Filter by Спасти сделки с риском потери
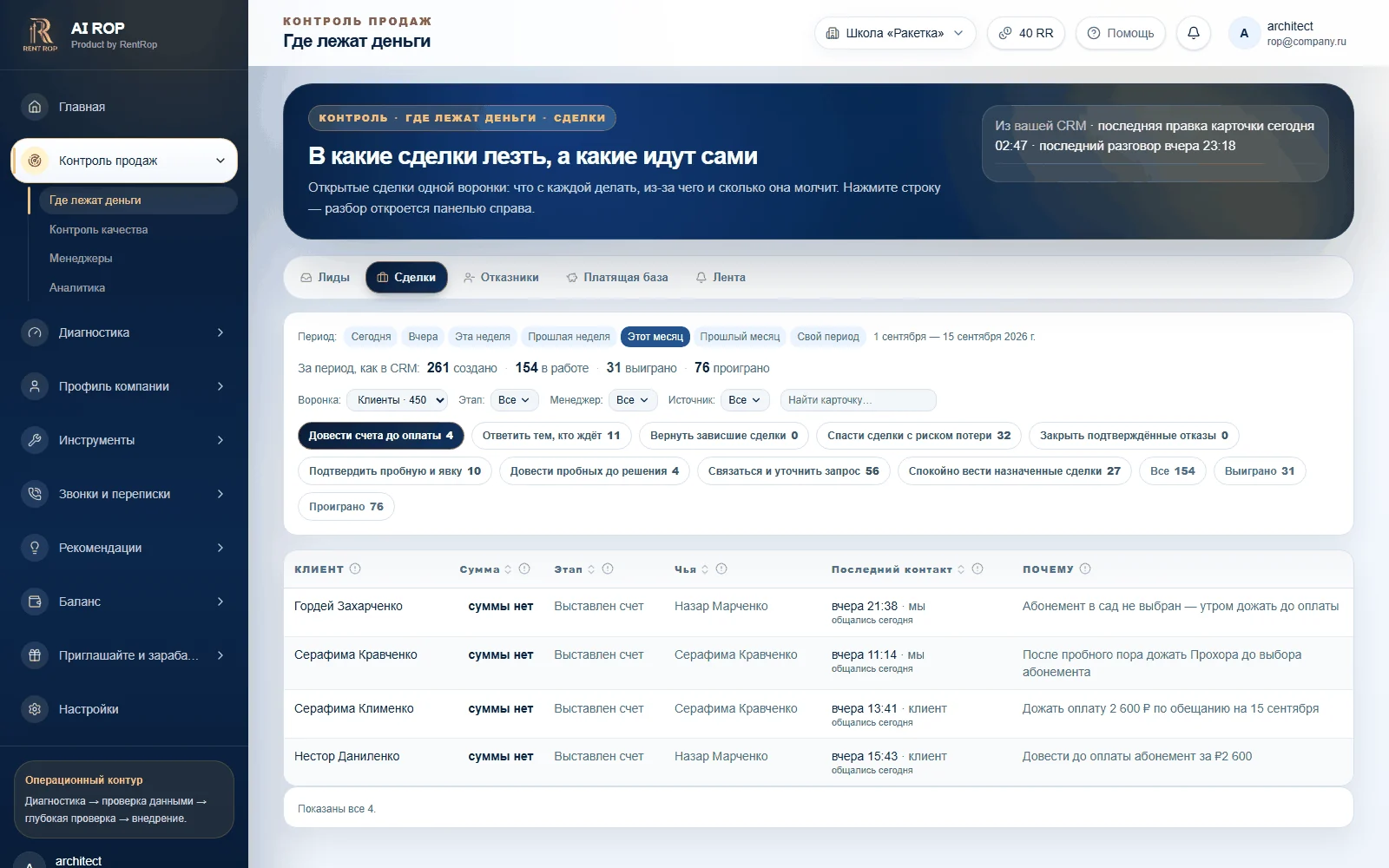 [919, 436]
